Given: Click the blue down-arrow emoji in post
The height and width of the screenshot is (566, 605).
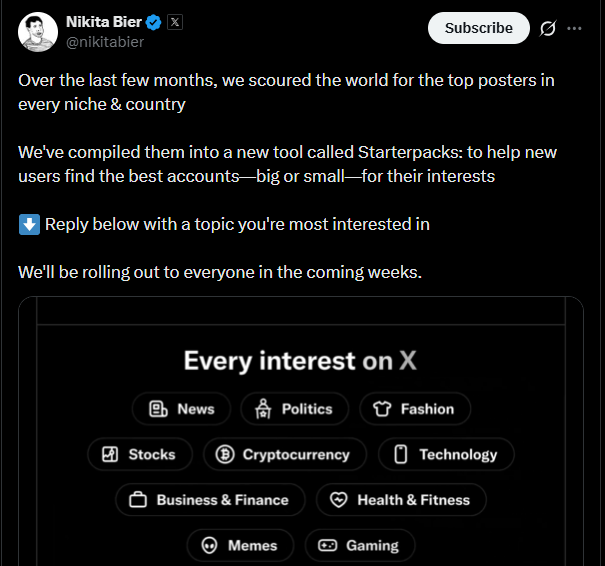Looking at the screenshot, I should [x=29, y=224].
